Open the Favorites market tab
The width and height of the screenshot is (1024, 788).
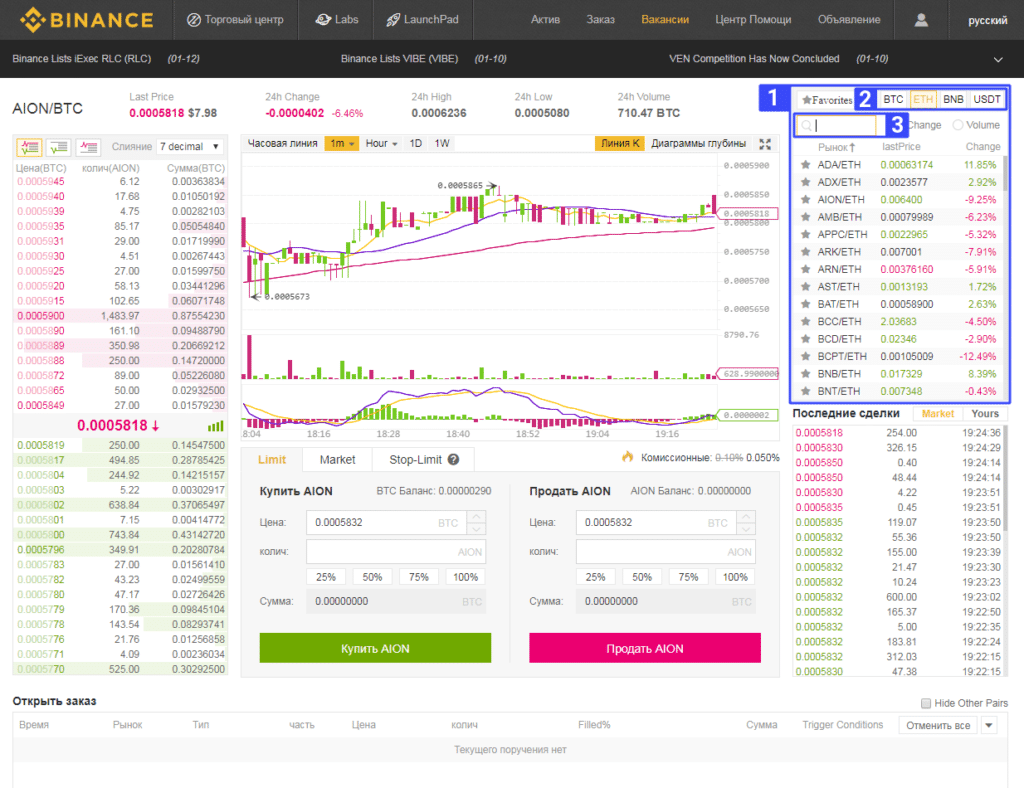coord(827,100)
